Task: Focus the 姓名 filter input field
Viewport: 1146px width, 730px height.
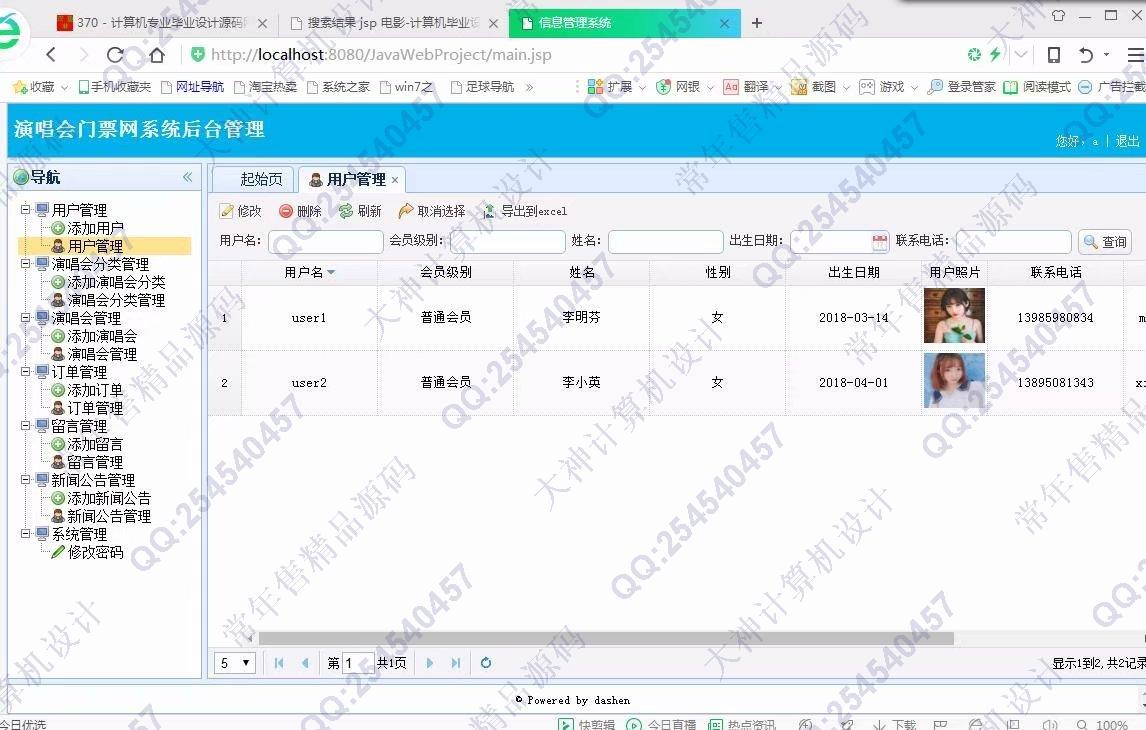Action: point(666,242)
